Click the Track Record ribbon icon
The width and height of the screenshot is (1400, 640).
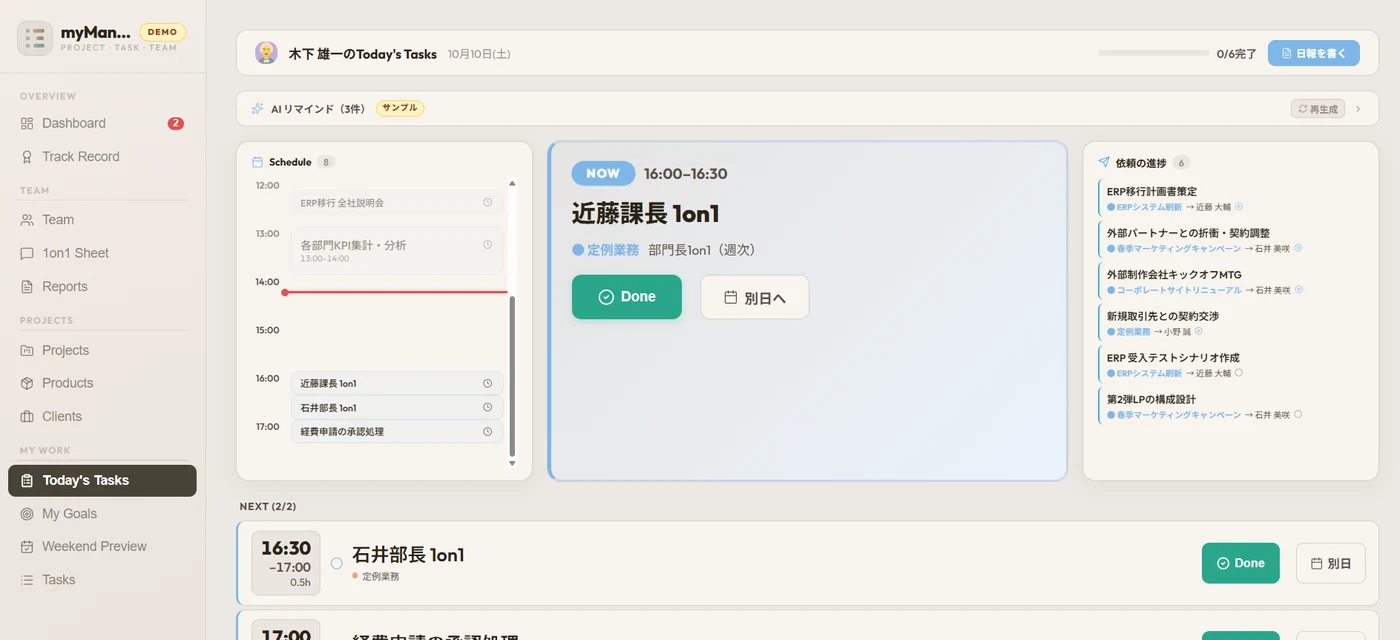tap(27, 157)
